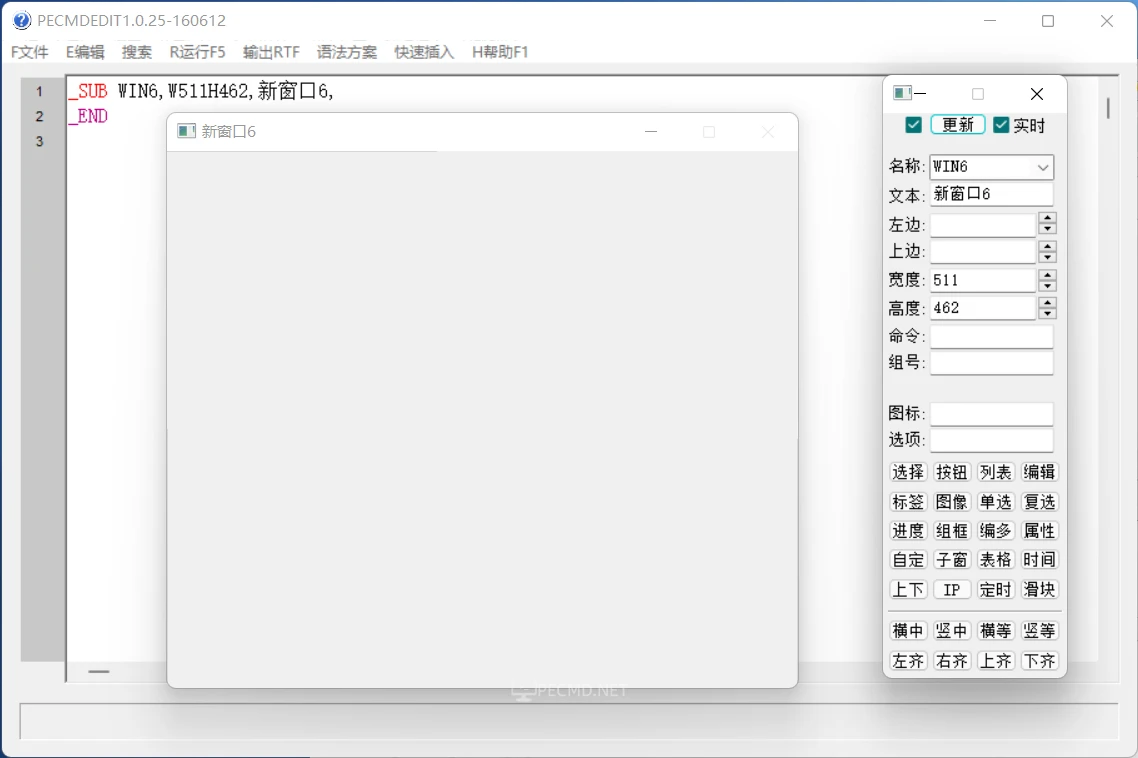This screenshot has height=758, width=1138.
Task: Align controls with 左齐 button
Action: (908, 661)
